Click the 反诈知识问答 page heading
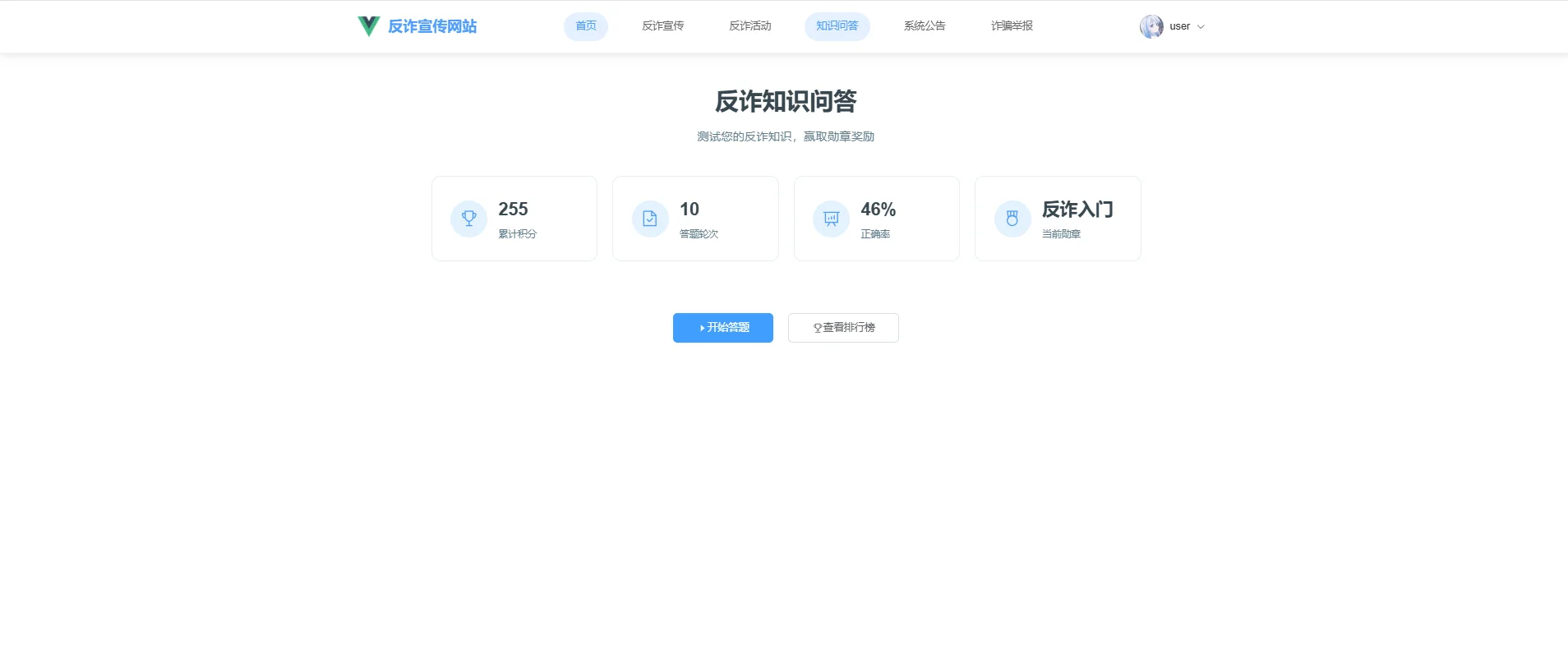 click(x=786, y=101)
